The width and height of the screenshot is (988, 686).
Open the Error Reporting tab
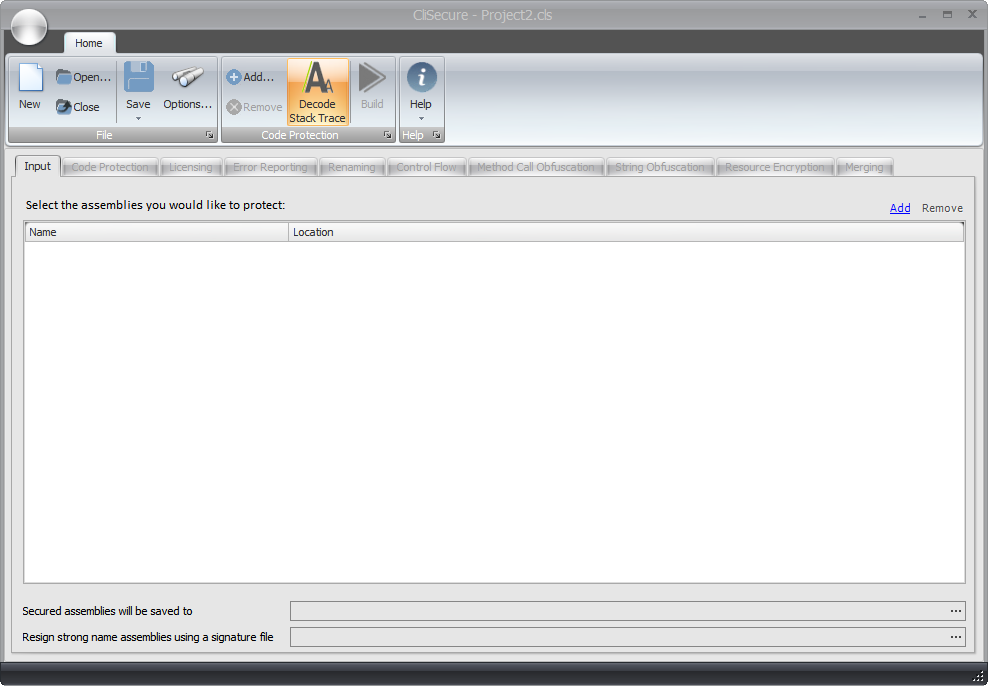pos(270,167)
